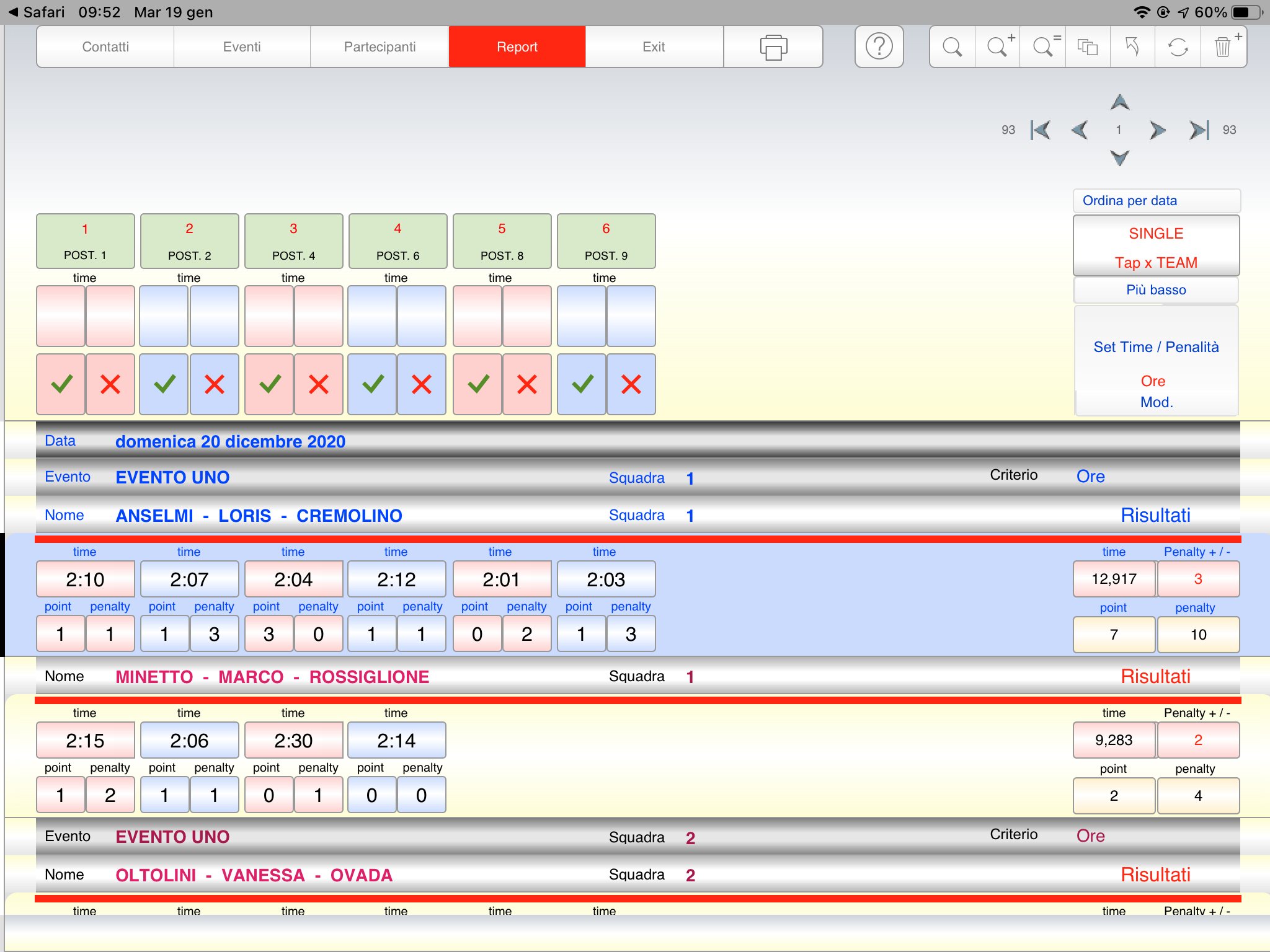Viewport: 1270px width, 952px height.
Task: Switch to the Partecipanti tab
Action: (380, 47)
